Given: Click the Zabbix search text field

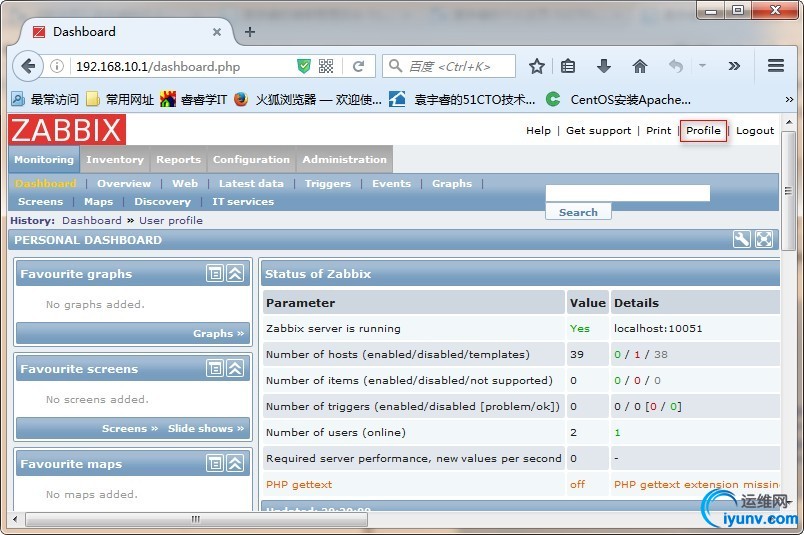Looking at the screenshot, I should pos(628,193).
